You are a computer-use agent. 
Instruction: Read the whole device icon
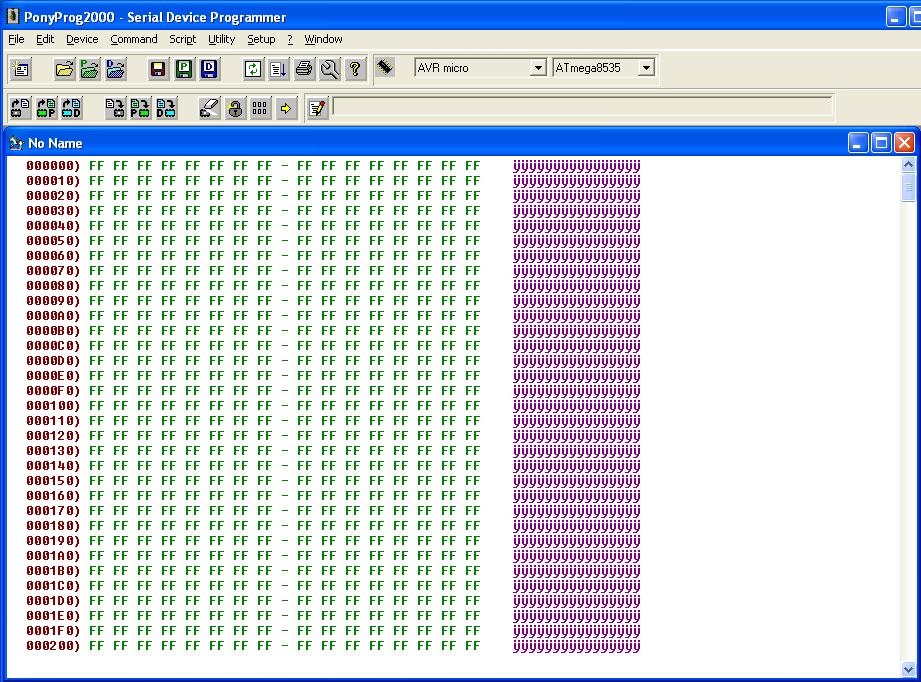click(x=21, y=108)
